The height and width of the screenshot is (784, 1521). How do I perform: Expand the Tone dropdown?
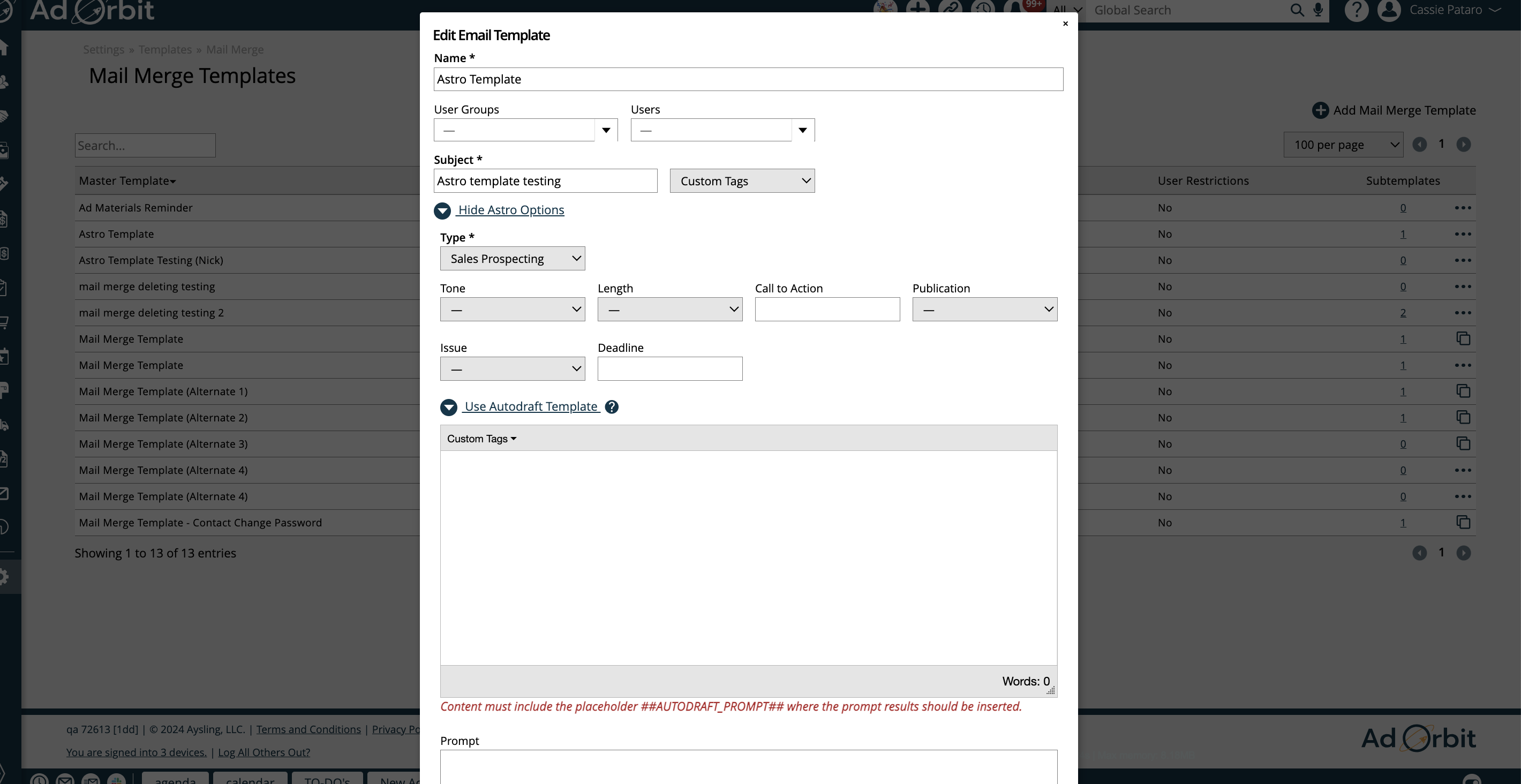pyautogui.click(x=512, y=310)
